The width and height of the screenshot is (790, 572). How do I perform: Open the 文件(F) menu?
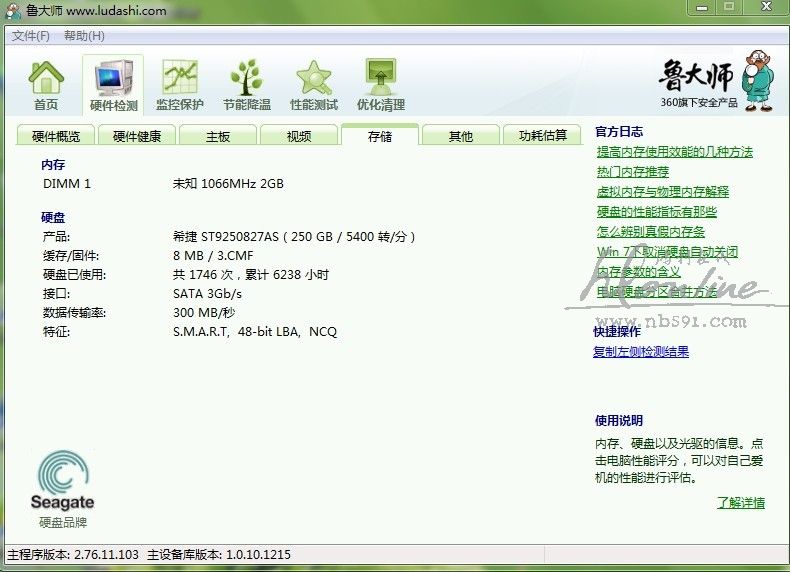tap(31, 36)
